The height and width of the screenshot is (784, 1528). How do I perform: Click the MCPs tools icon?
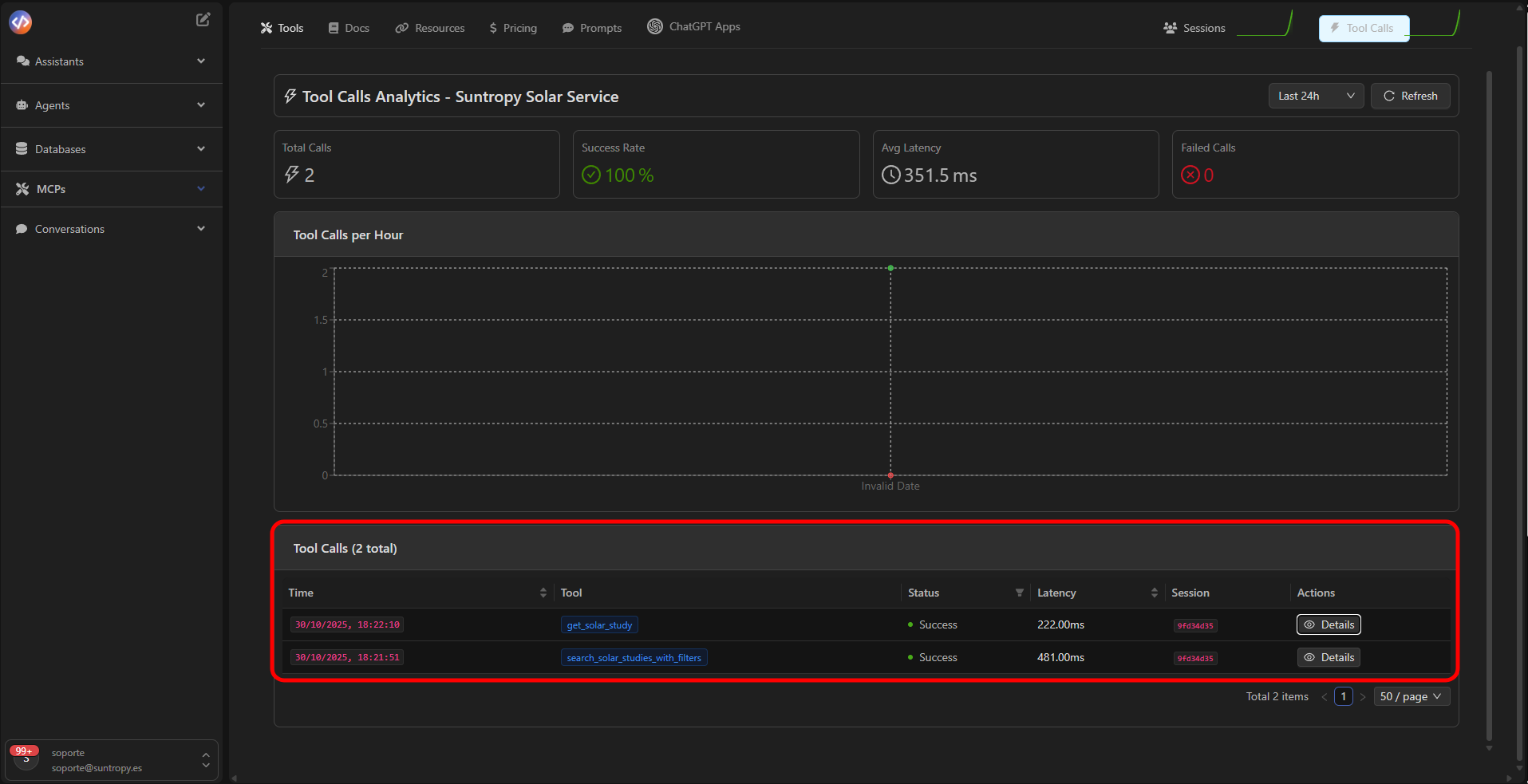(22, 189)
